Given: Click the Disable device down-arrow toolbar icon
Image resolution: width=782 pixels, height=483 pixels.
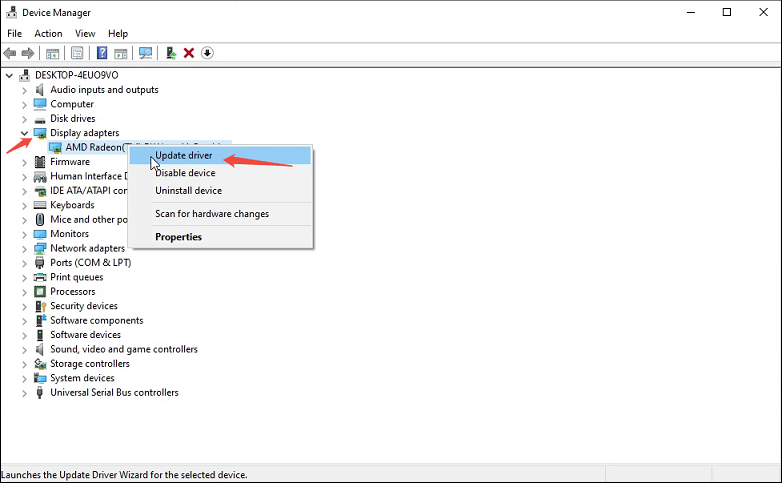Looking at the screenshot, I should tap(207, 53).
